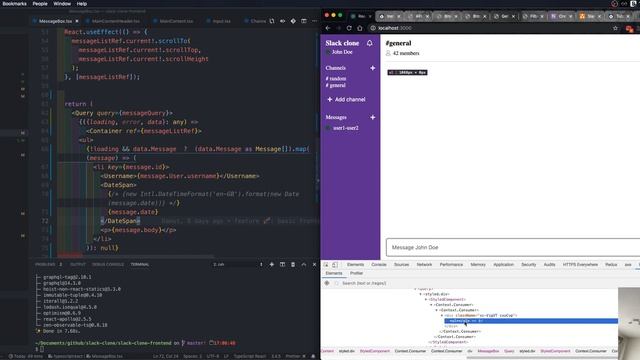640x360 pixels.
Task: Switch to the MainContent.tsx editor tab
Action: click(176, 21)
